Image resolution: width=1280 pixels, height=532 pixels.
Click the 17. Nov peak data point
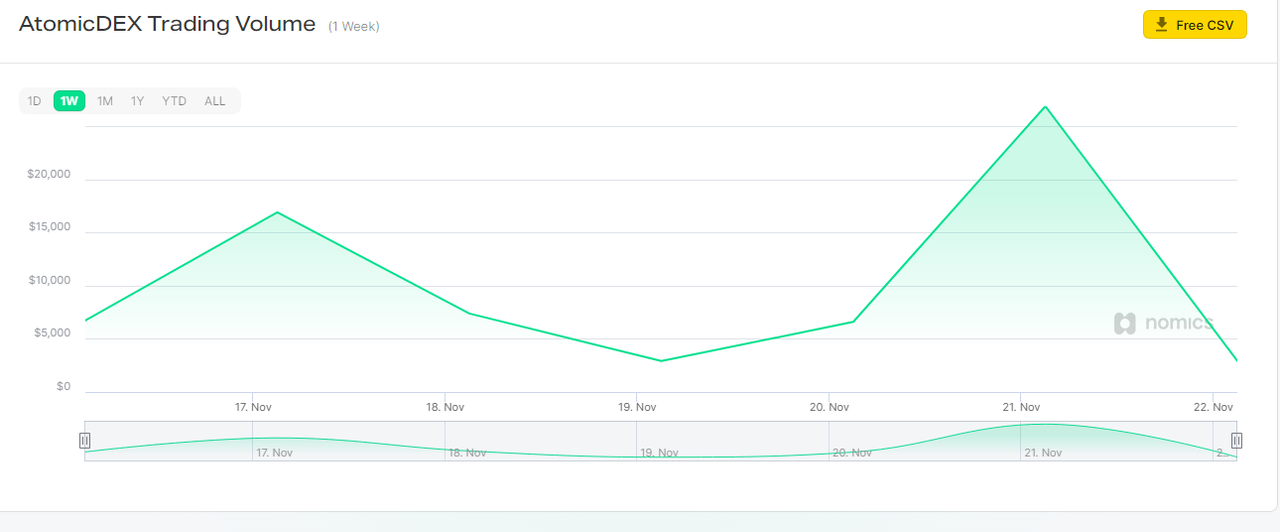coord(277,212)
